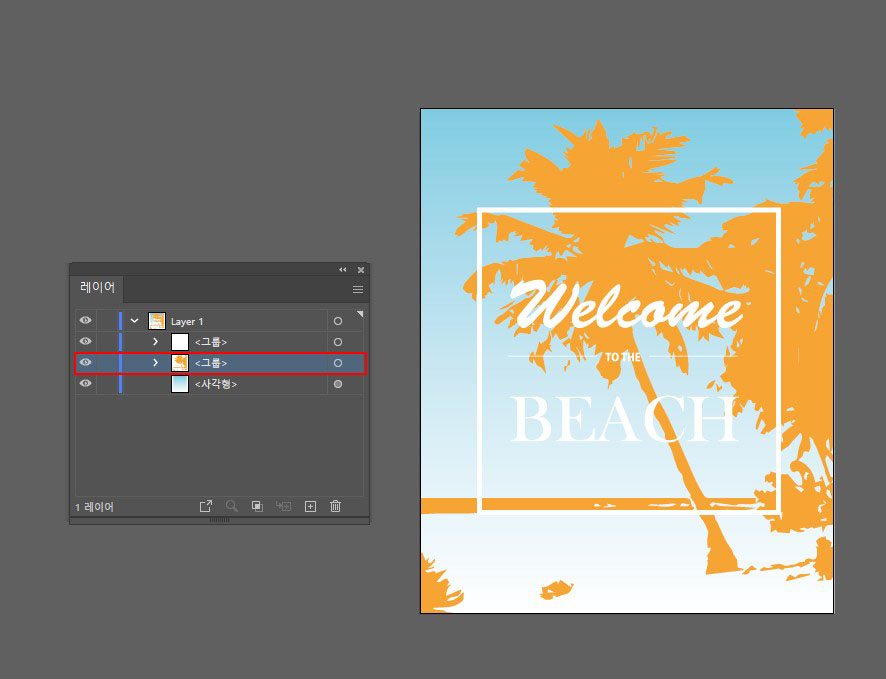Viewport: 886px width, 679px height.
Task: Click the Create New Layer plus icon
Action: 310,506
